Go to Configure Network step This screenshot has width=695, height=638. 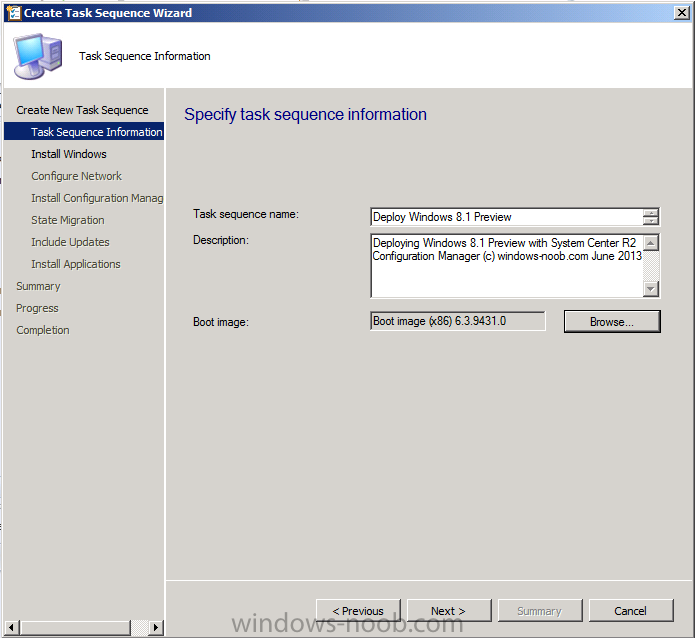76,176
